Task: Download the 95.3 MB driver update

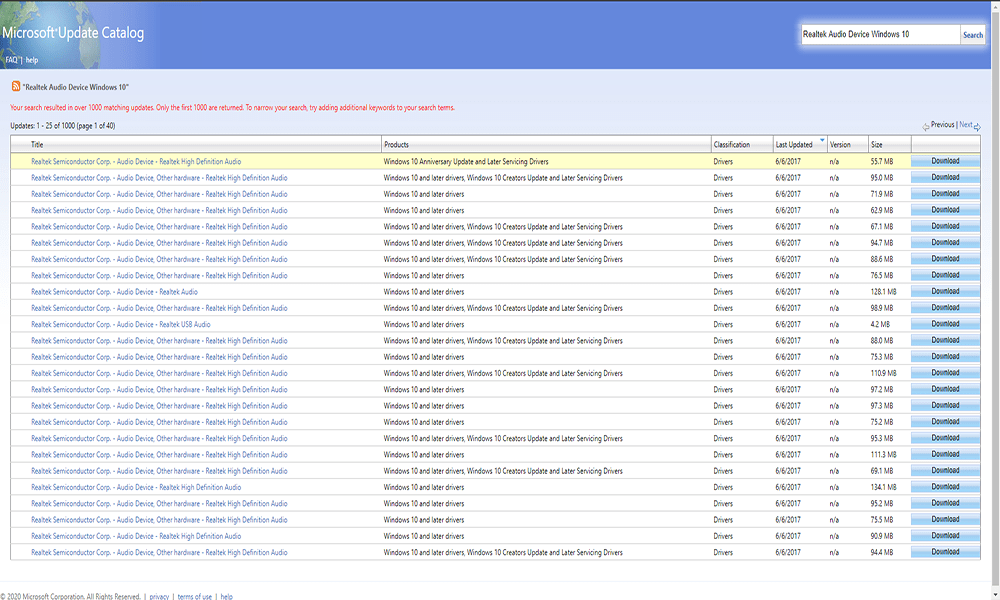Action: [945, 438]
